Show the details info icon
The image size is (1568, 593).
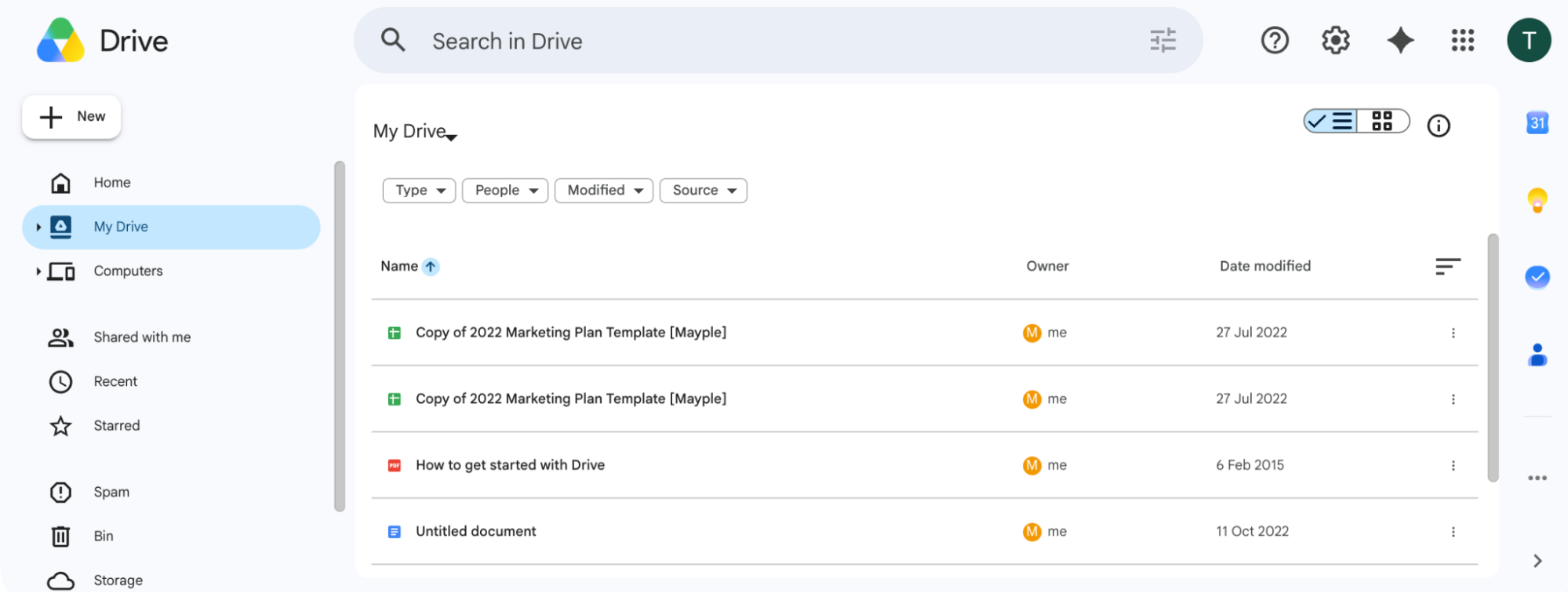1438,126
